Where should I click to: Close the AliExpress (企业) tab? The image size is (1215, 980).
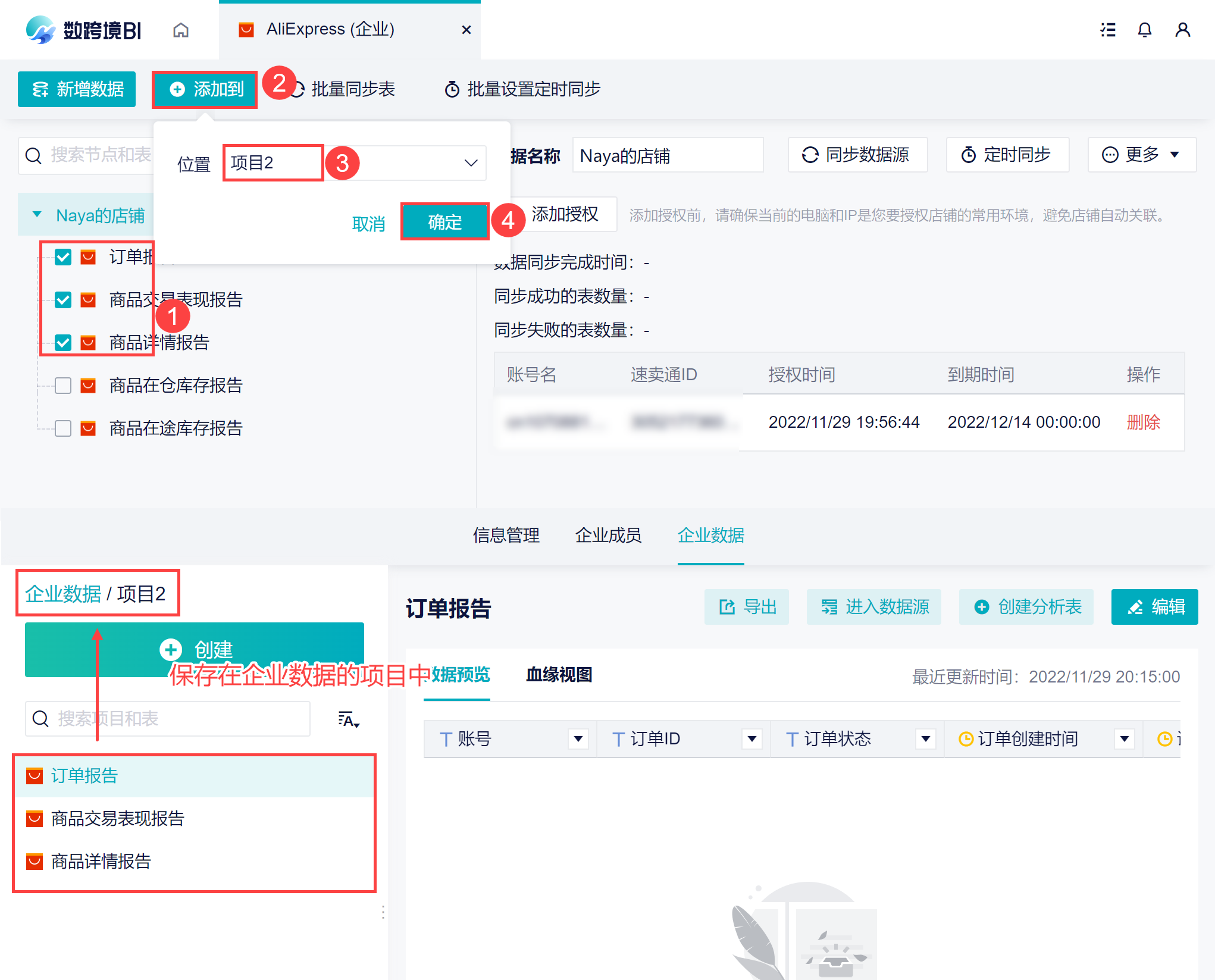(x=466, y=30)
